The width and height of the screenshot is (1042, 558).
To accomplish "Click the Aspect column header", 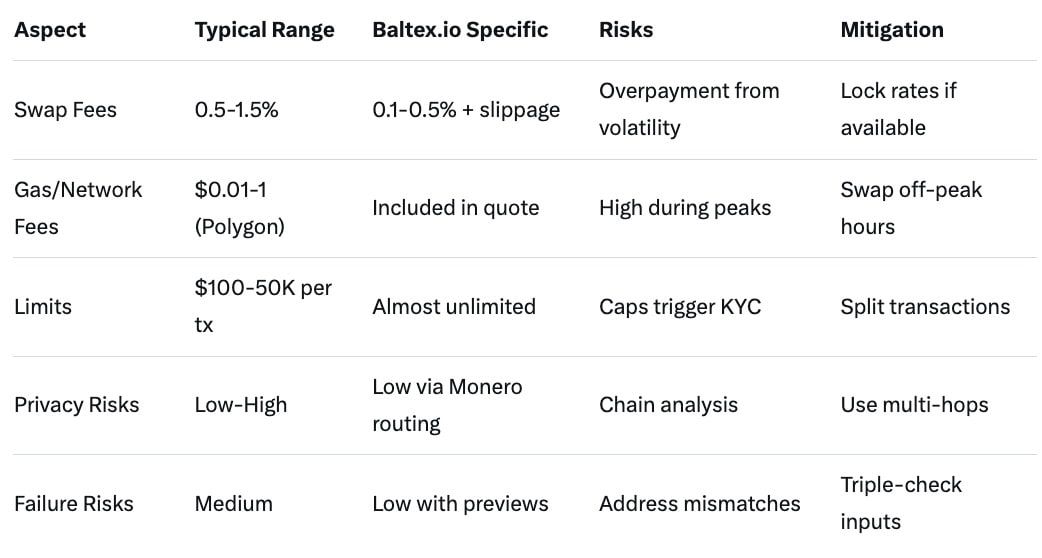I will pos(50,30).
